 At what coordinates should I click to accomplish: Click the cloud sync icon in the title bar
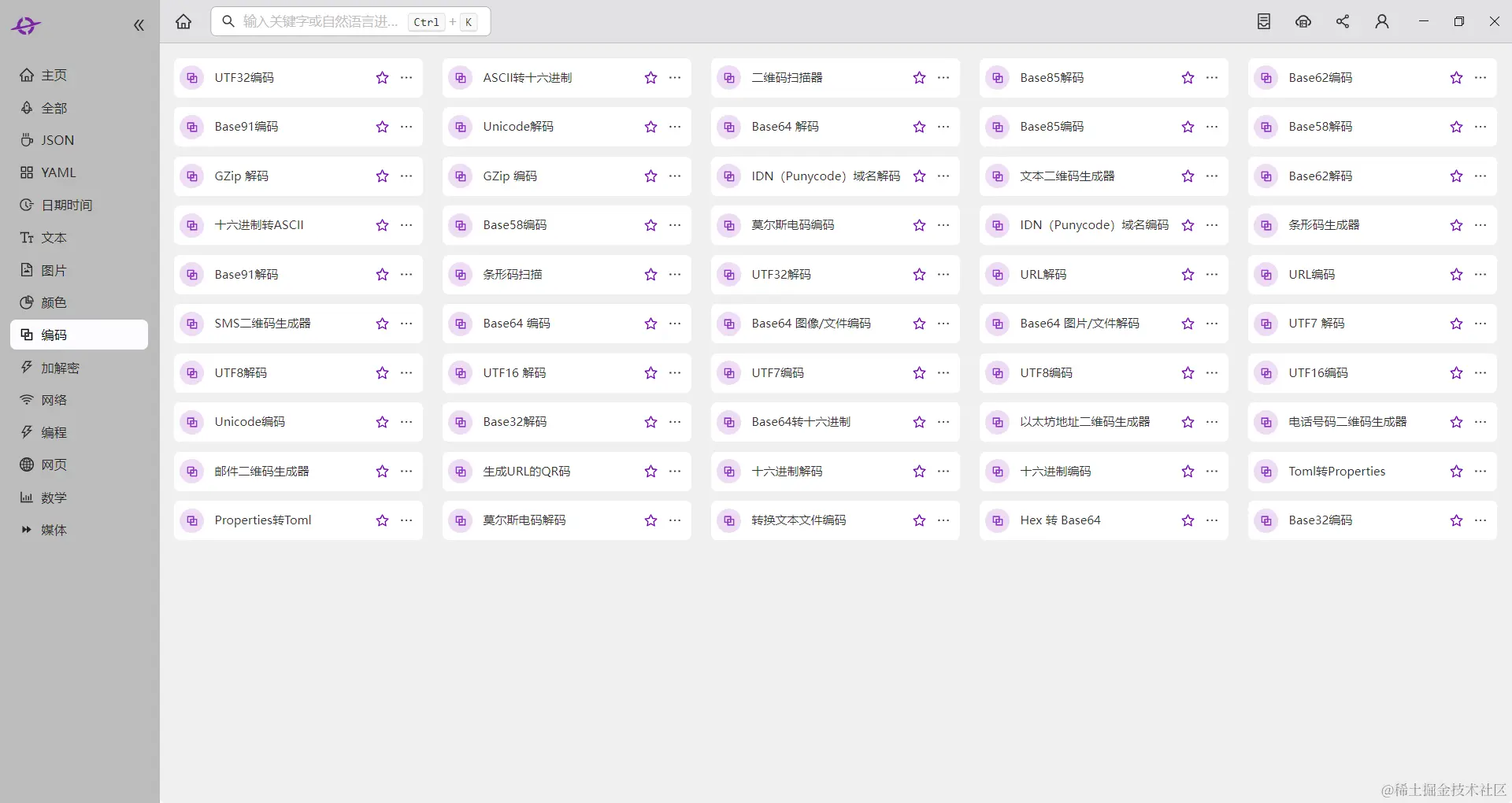[x=1303, y=21]
